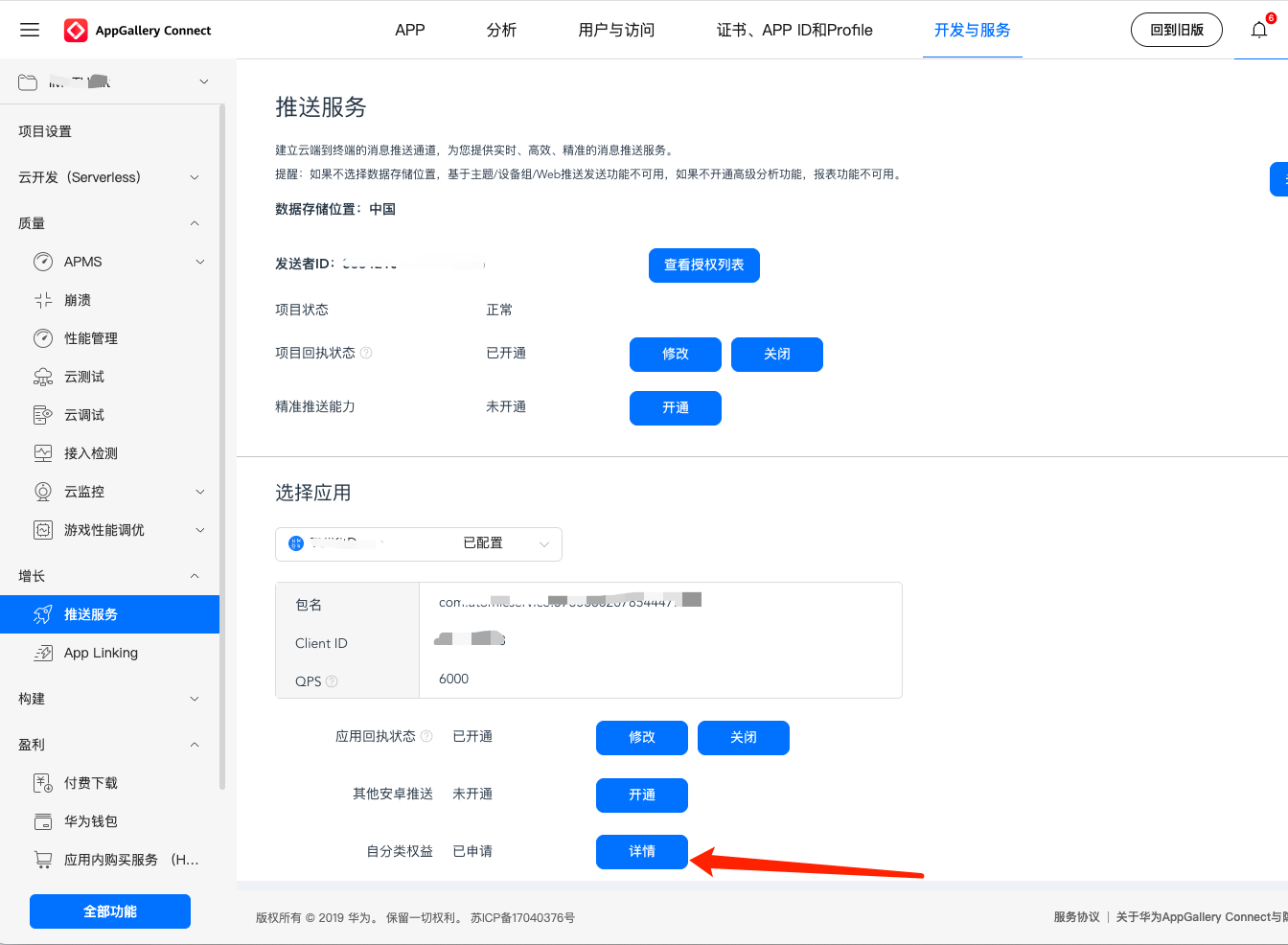Click 开通 button for 精准推送能力
This screenshot has width=1288, height=945.
coord(675,407)
